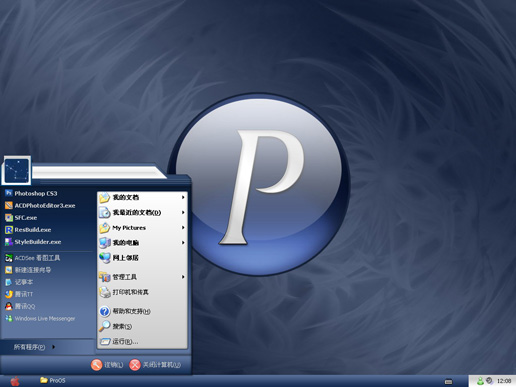Image resolution: width=516 pixels, height=387 pixels.
Task: Select My Pictures menu entry text
Action: [x=129, y=228]
